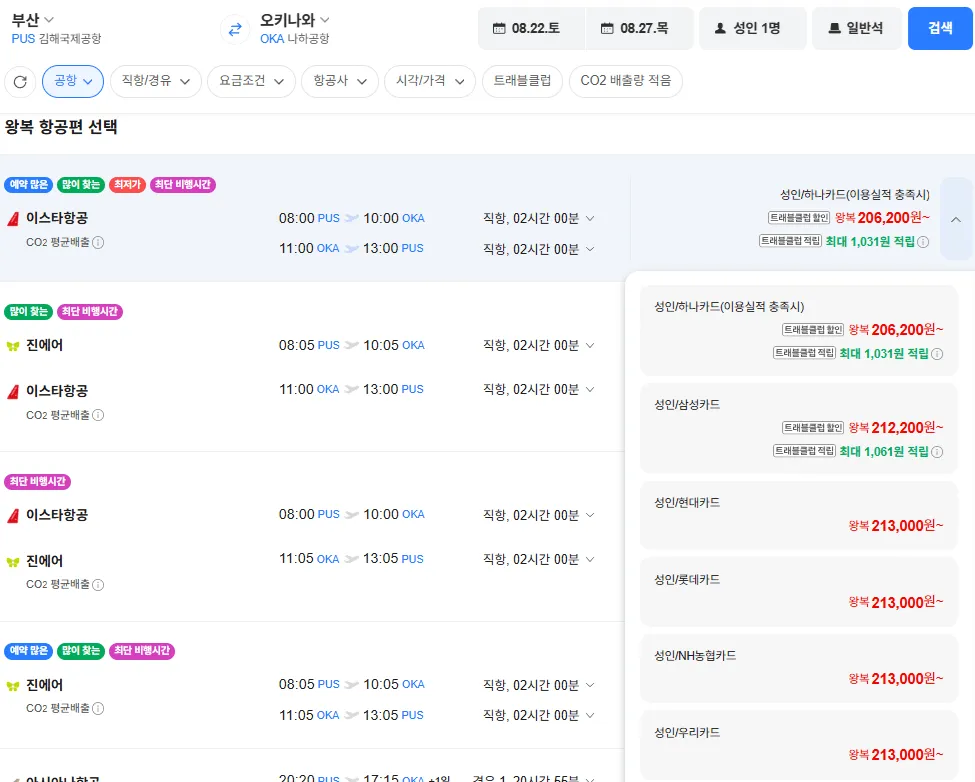Open the 오키나와 destination city dropdown
The height and width of the screenshot is (782, 975).
pos(295,20)
